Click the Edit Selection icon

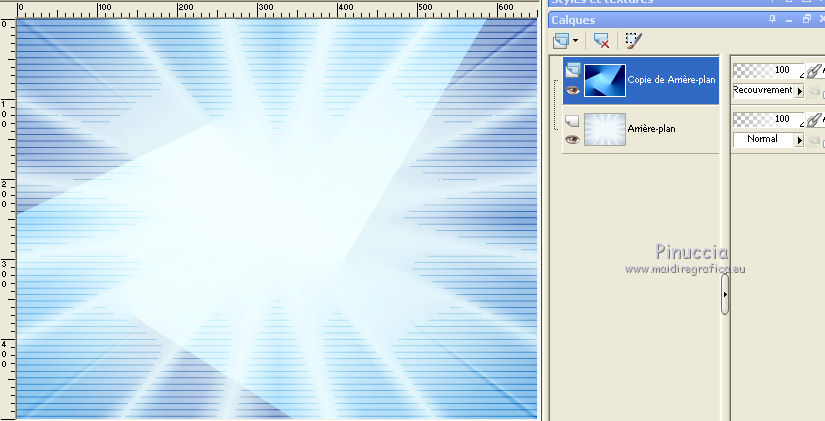click(x=633, y=41)
